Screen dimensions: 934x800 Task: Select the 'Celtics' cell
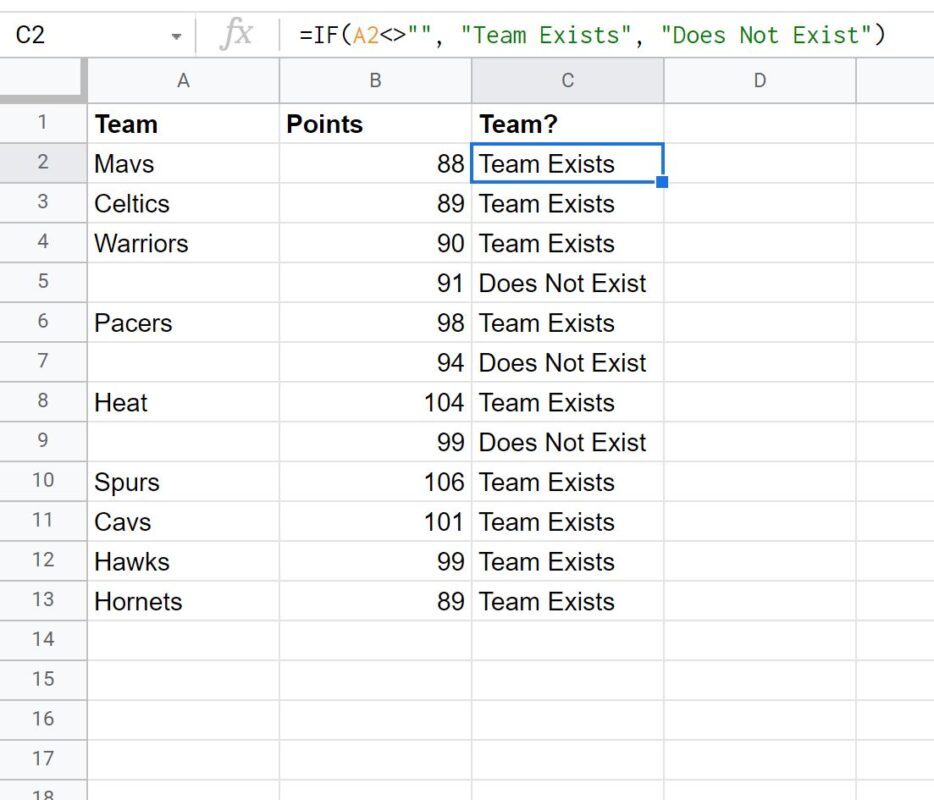[x=183, y=203]
